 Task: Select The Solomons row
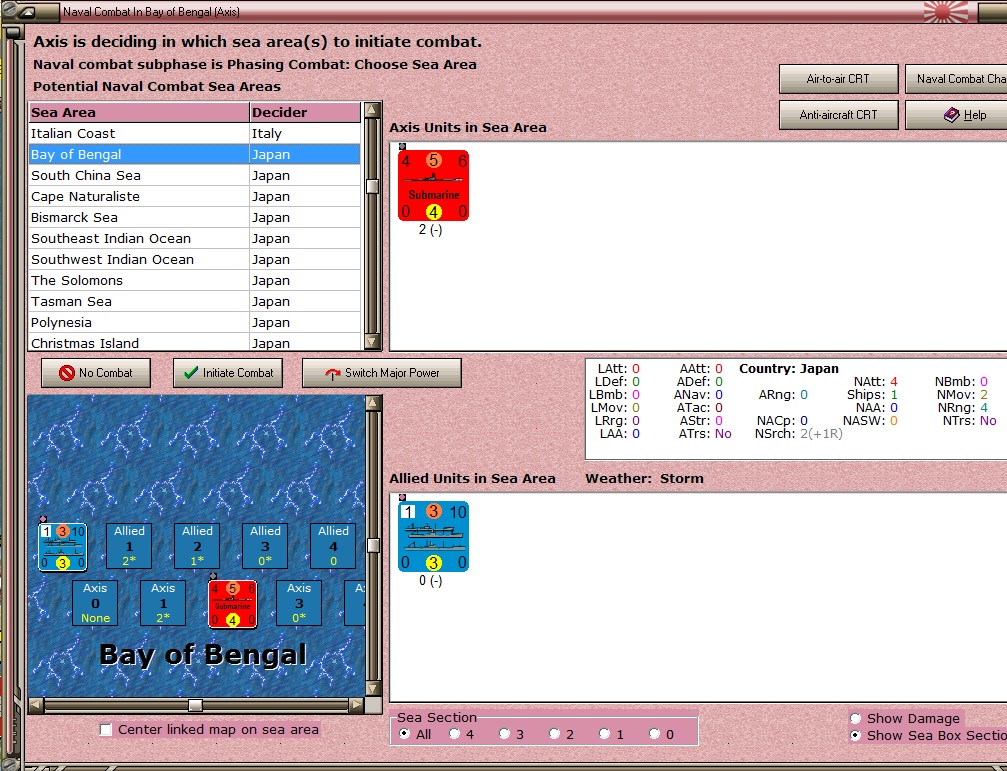point(195,281)
